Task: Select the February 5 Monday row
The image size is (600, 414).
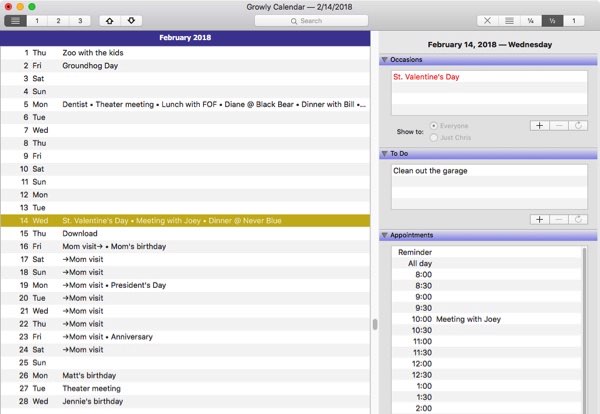Action: click(x=185, y=103)
